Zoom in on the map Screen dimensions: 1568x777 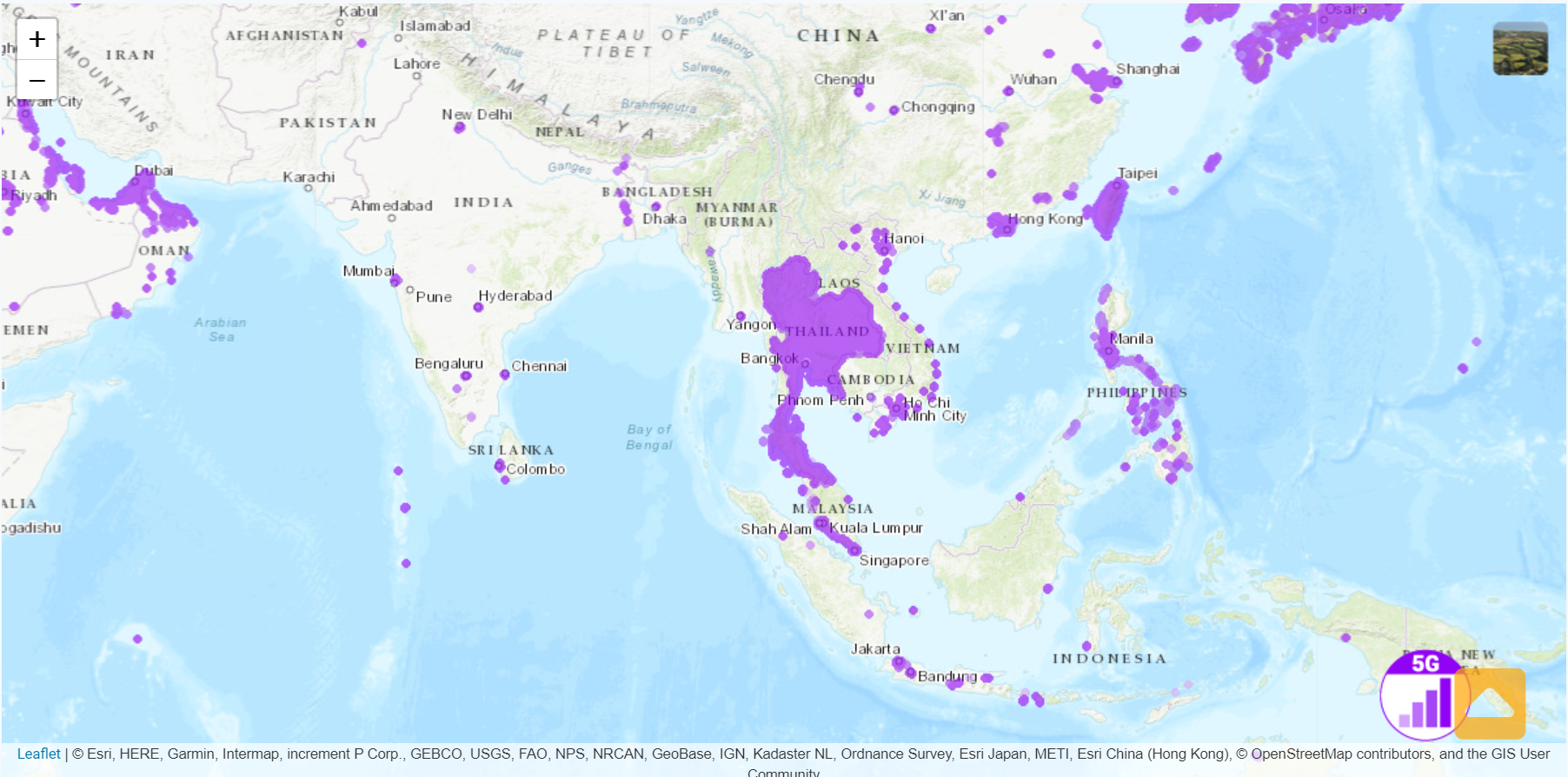click(37, 39)
